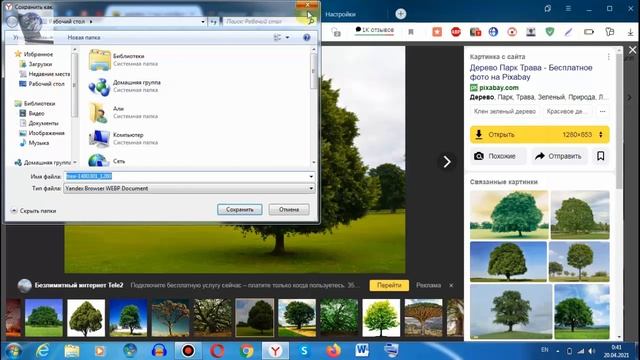The image size is (640, 360).
Task: Select Избранное in the navigation pane
Action: [34, 54]
